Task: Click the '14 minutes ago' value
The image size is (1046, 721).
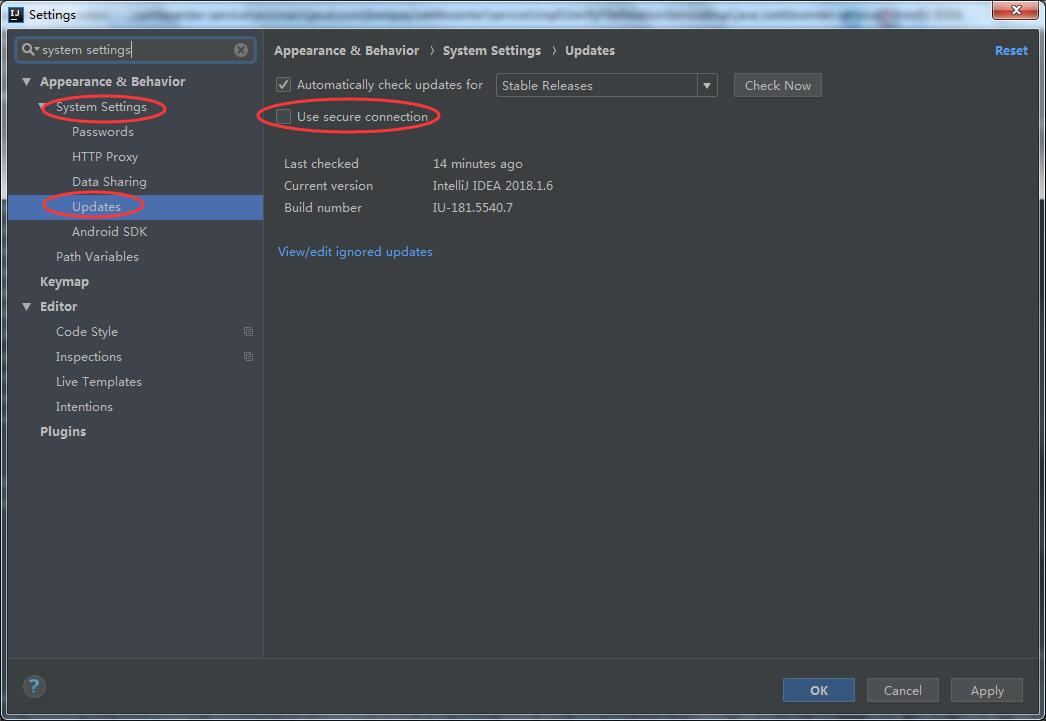Action: click(478, 163)
